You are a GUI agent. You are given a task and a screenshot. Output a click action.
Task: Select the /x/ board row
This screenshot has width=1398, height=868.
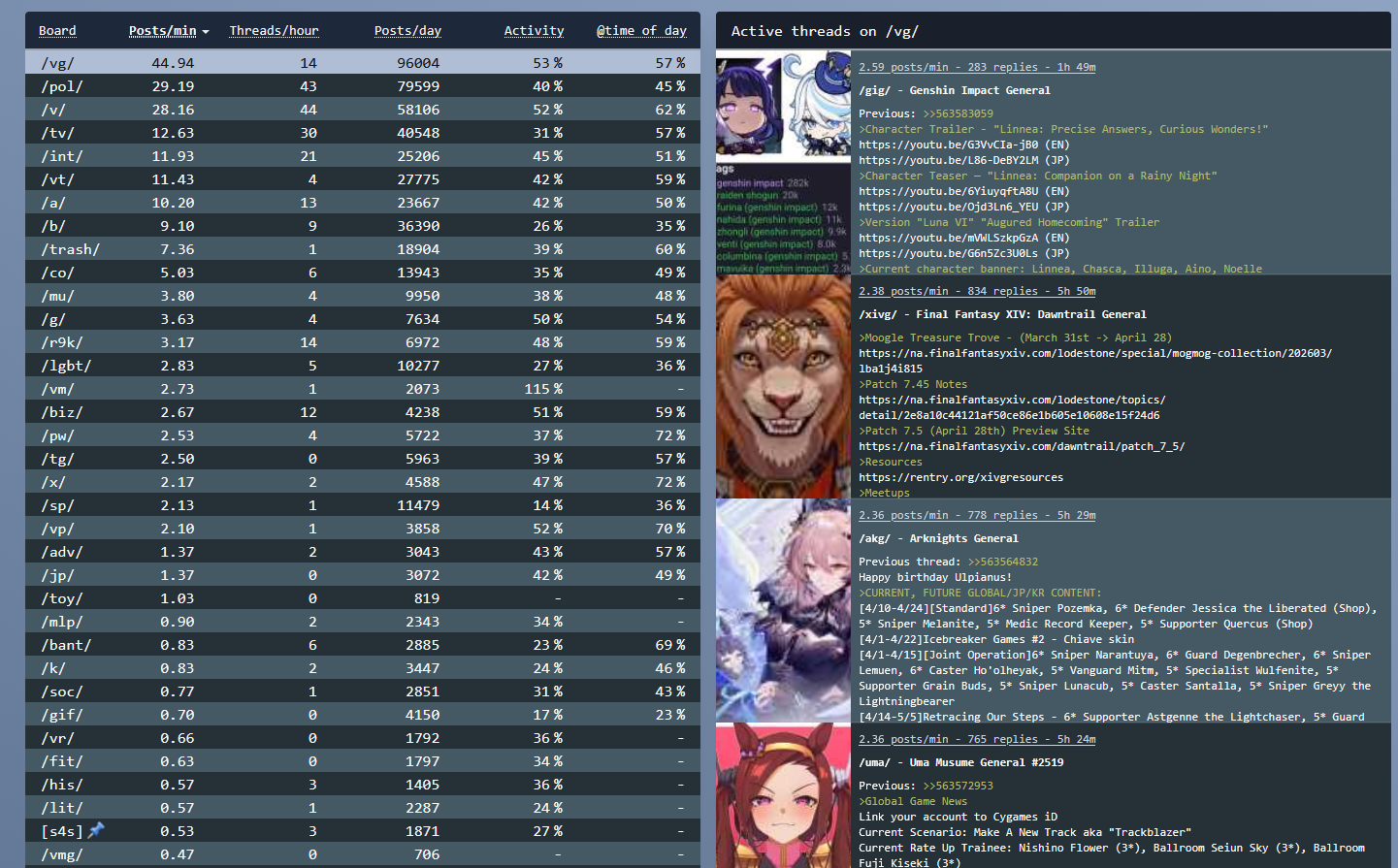363,481
